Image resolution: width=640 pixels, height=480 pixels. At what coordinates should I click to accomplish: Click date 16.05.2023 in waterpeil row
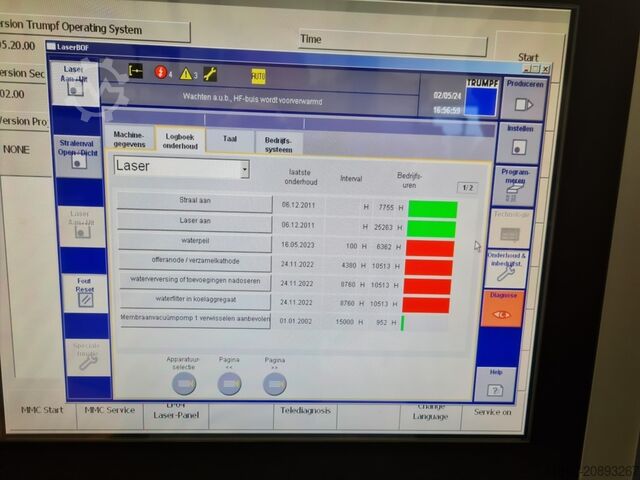[297, 244]
